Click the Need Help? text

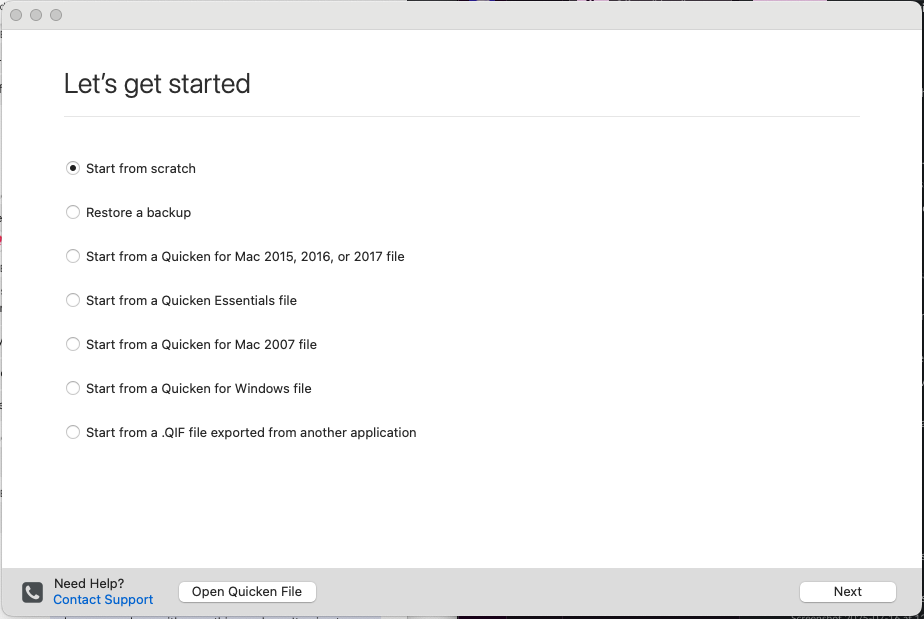click(x=89, y=584)
